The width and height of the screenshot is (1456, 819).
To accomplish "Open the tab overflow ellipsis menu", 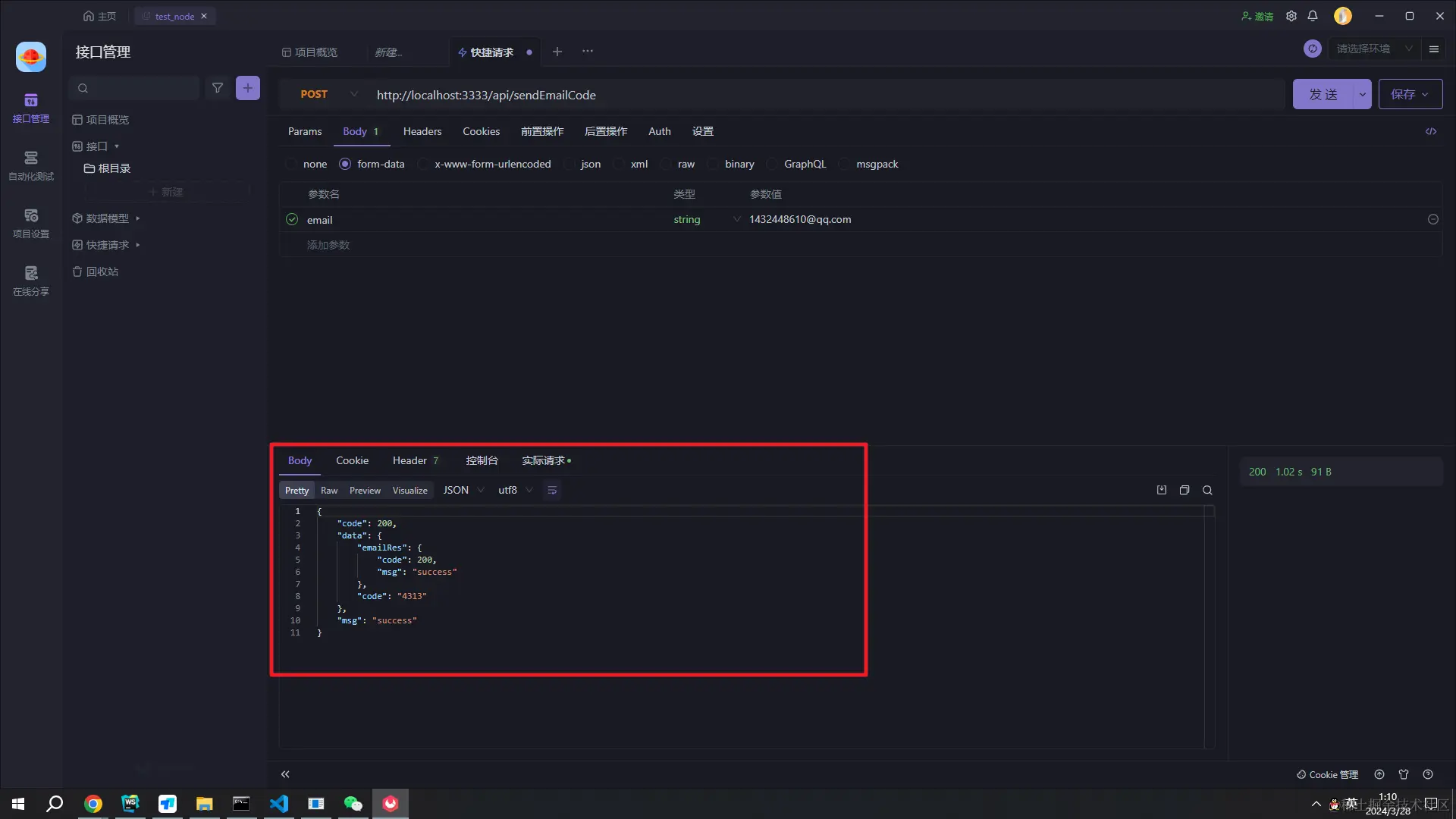I will [x=588, y=52].
